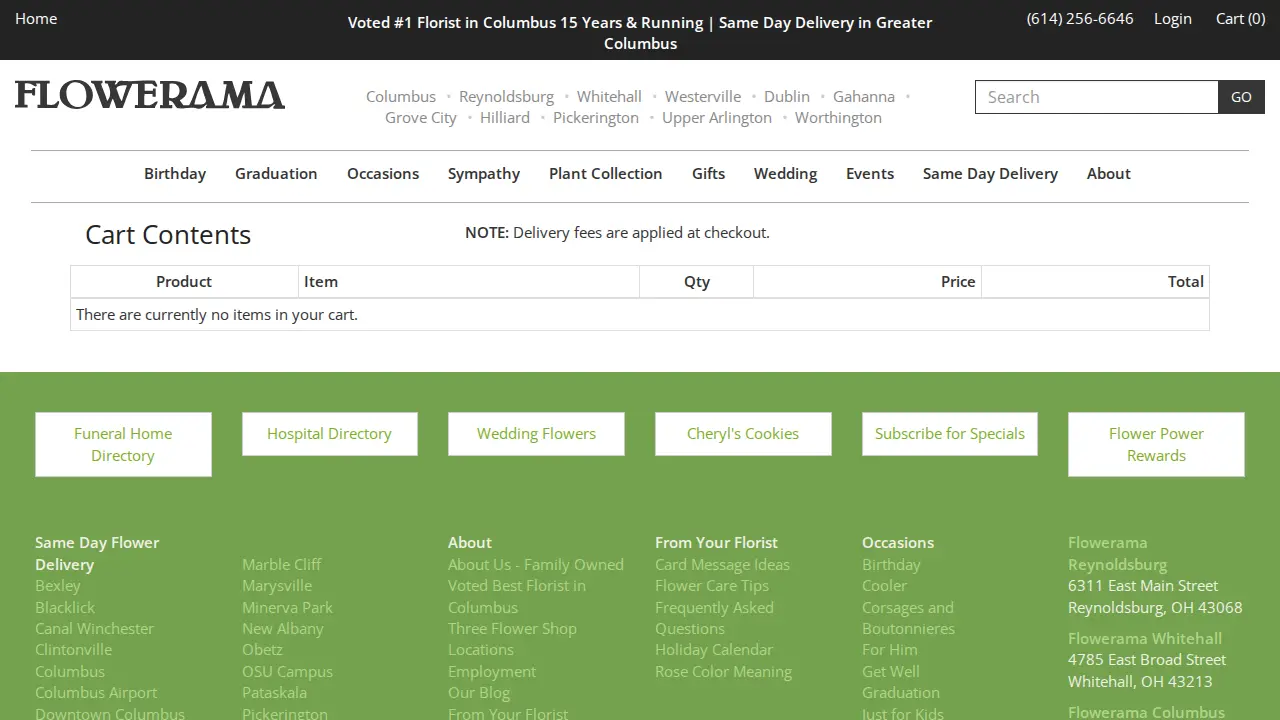This screenshot has width=1280, height=720.
Task: Open the Plant Collection menu
Action: click(606, 174)
